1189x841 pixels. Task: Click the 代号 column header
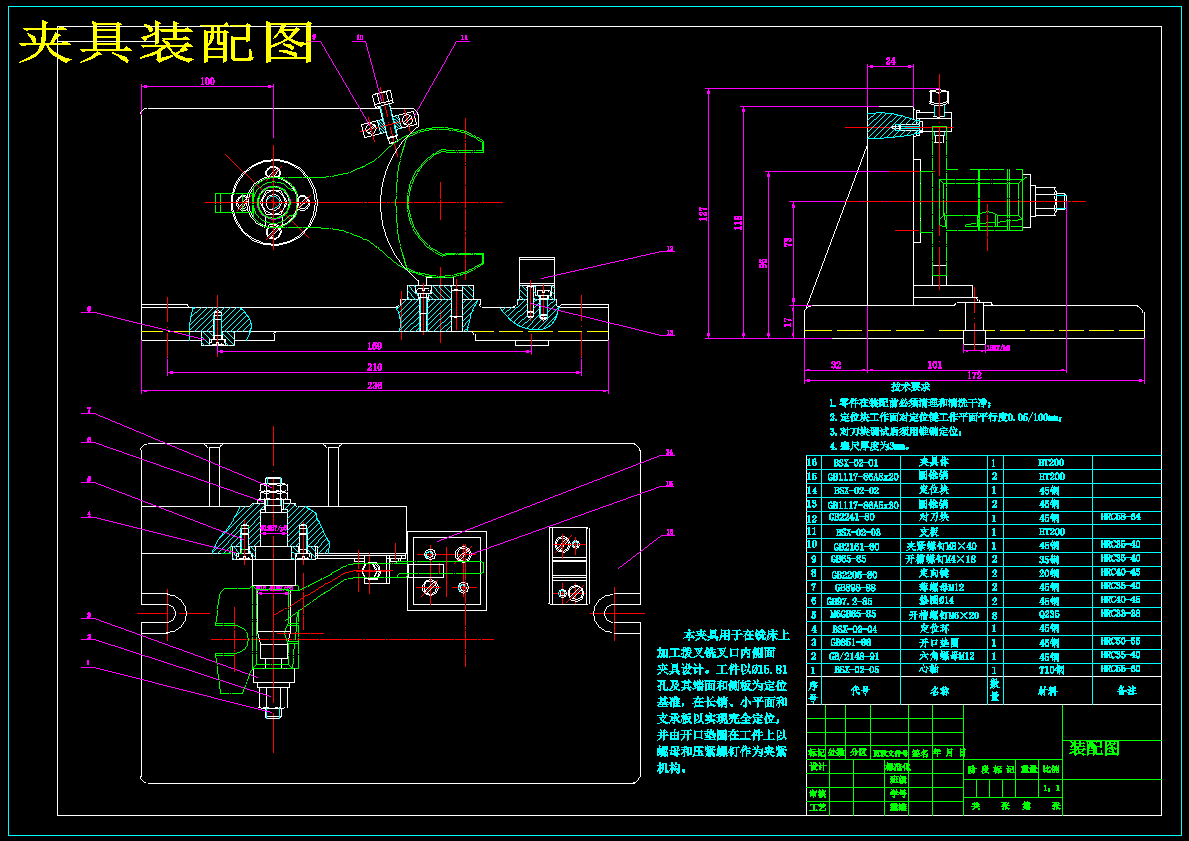[860, 691]
